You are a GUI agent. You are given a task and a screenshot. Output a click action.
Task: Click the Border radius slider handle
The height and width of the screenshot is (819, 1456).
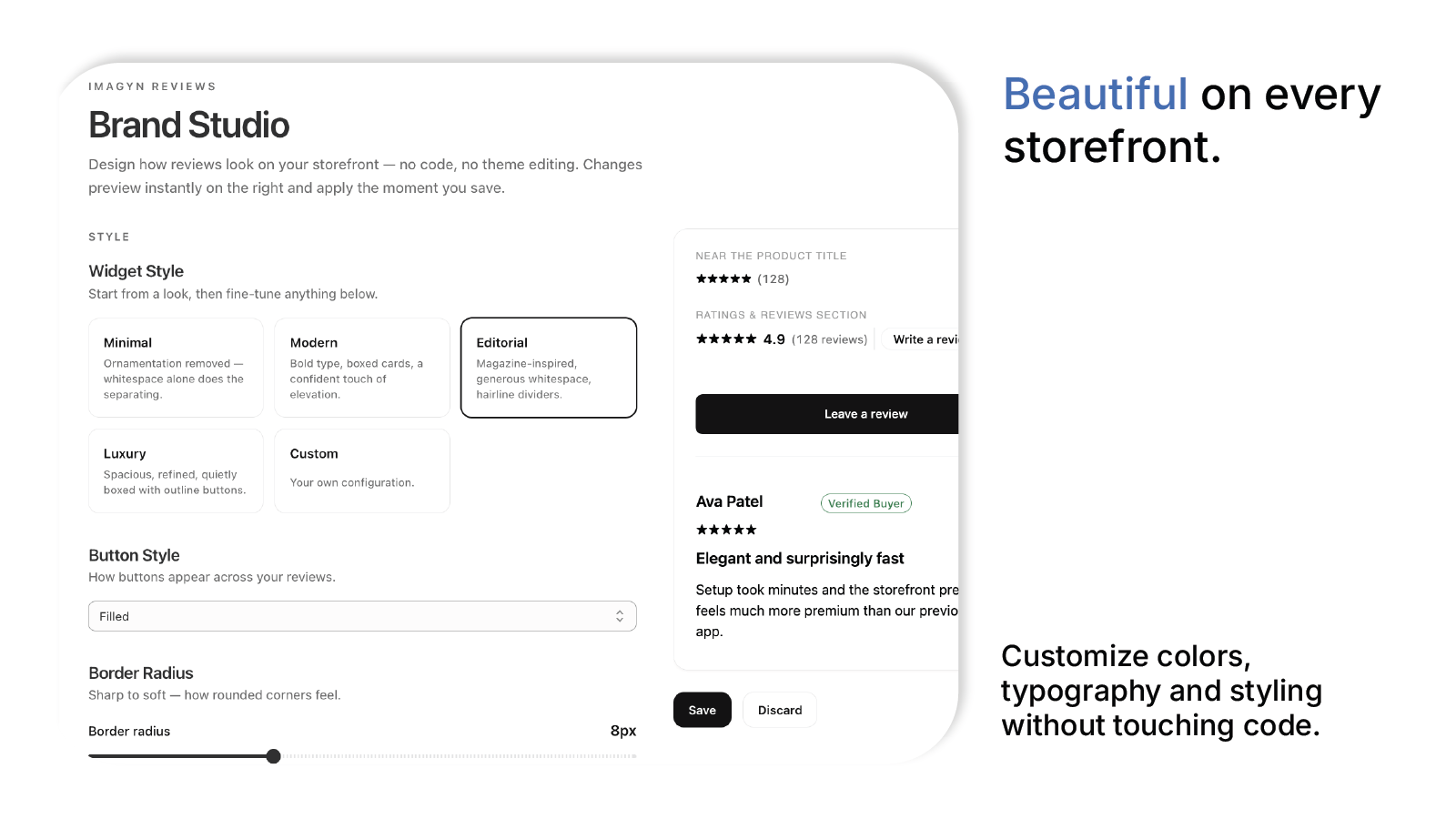pos(273,756)
